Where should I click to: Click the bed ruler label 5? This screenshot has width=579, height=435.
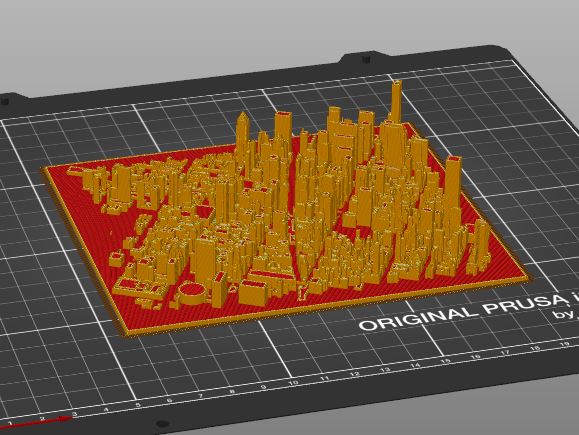(138, 405)
